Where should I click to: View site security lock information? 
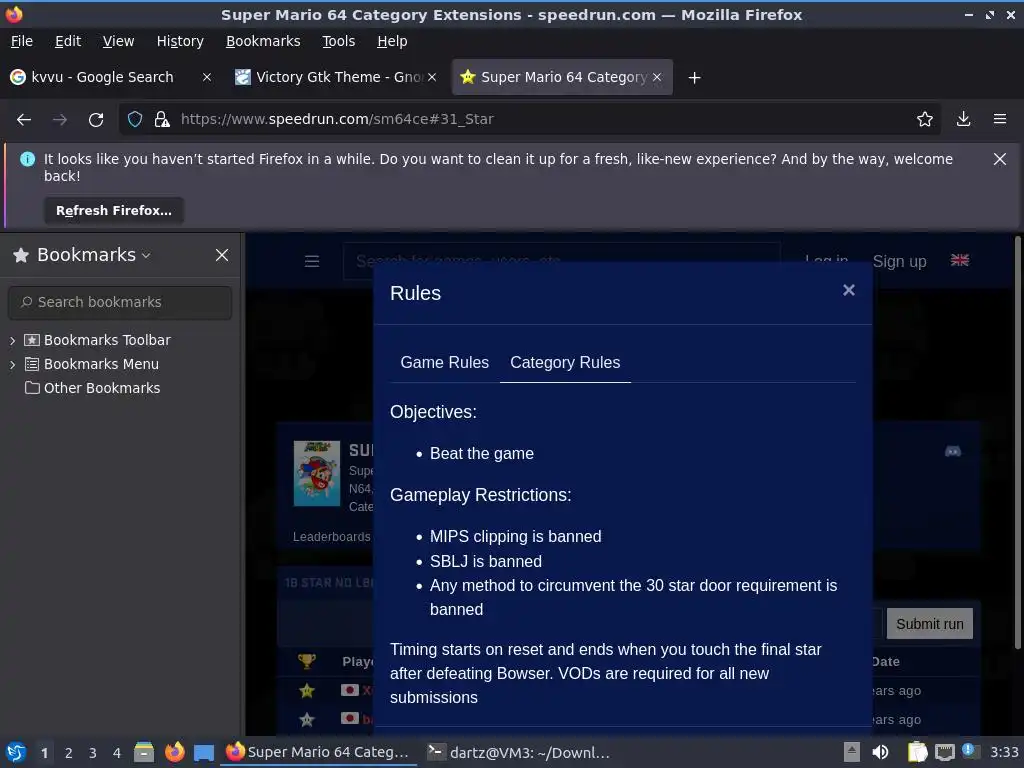[161, 119]
